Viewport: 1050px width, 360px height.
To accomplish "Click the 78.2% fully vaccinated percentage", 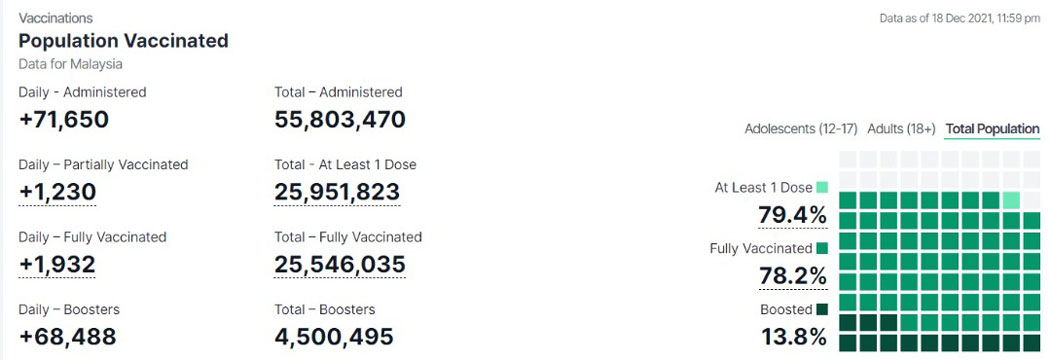I will [x=792, y=276].
